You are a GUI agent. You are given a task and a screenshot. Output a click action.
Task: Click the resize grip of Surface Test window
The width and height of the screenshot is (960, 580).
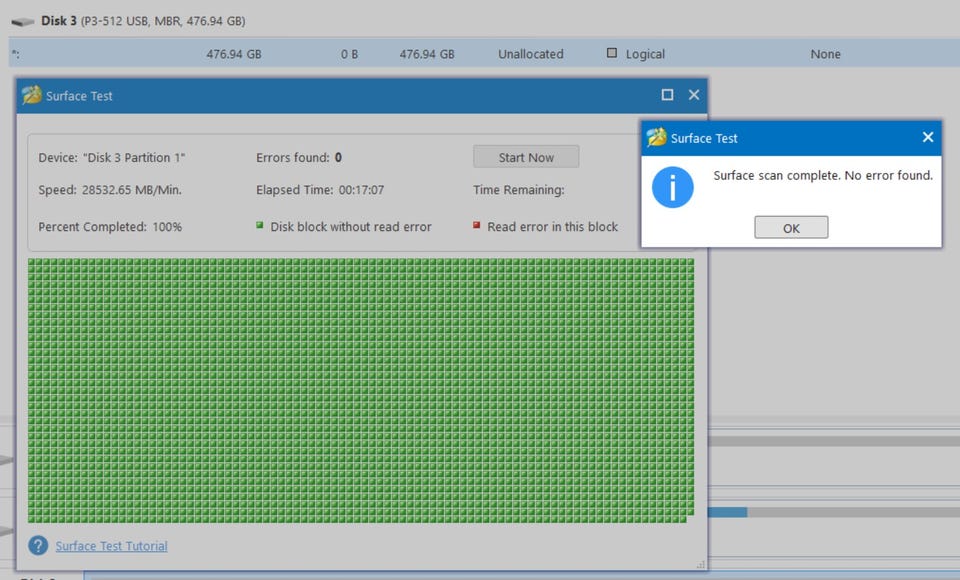click(x=700, y=564)
